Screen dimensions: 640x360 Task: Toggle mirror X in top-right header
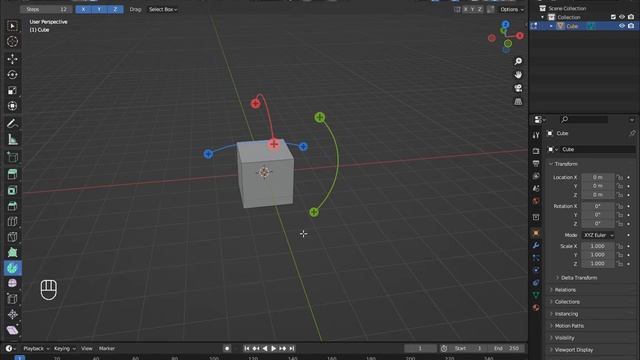(465, 9)
